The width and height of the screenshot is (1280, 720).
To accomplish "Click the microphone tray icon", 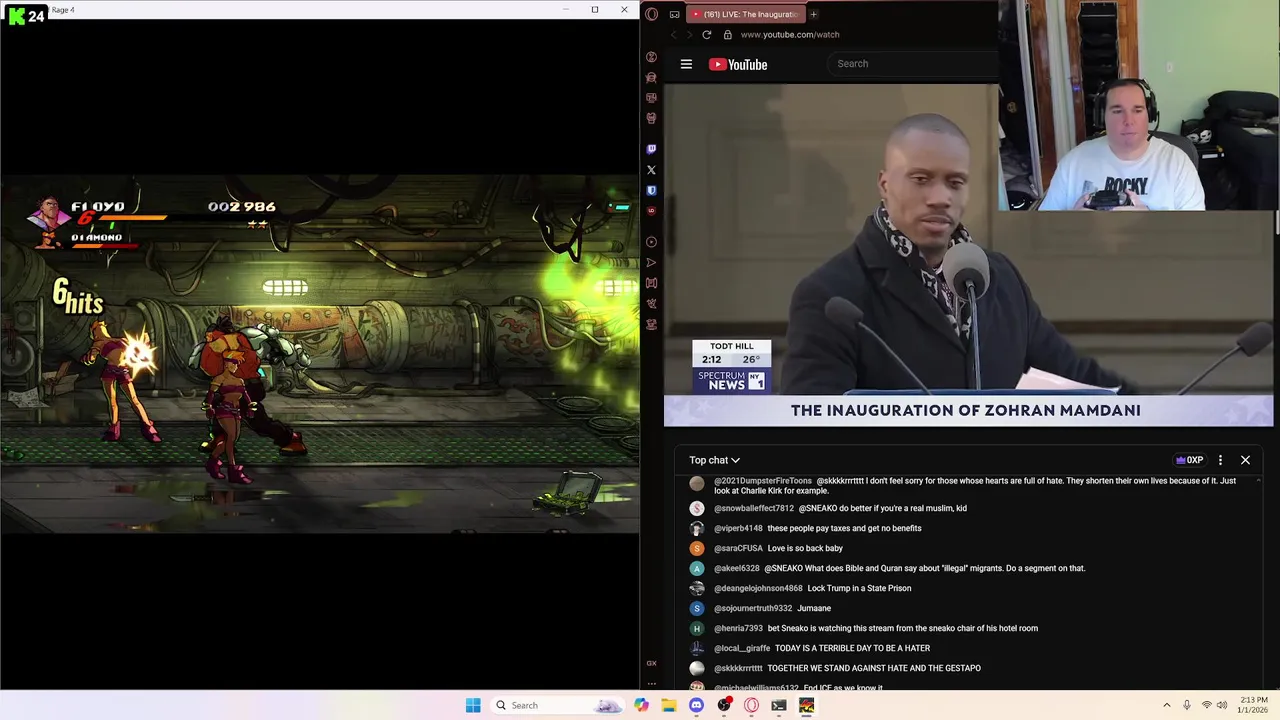I will (1187, 705).
